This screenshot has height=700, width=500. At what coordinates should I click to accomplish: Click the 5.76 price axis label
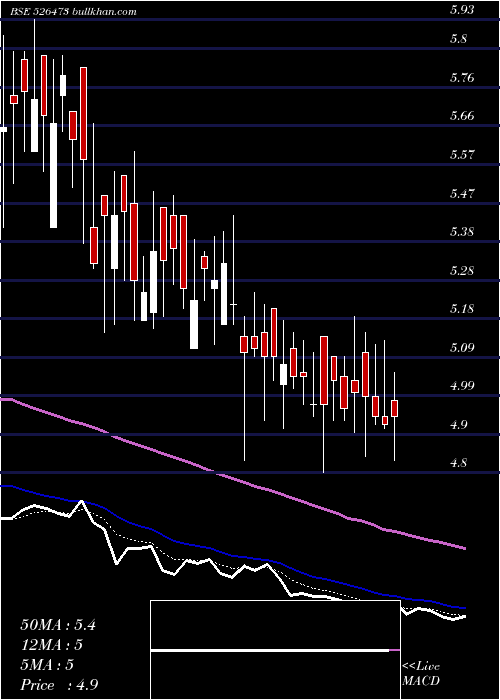(461, 78)
